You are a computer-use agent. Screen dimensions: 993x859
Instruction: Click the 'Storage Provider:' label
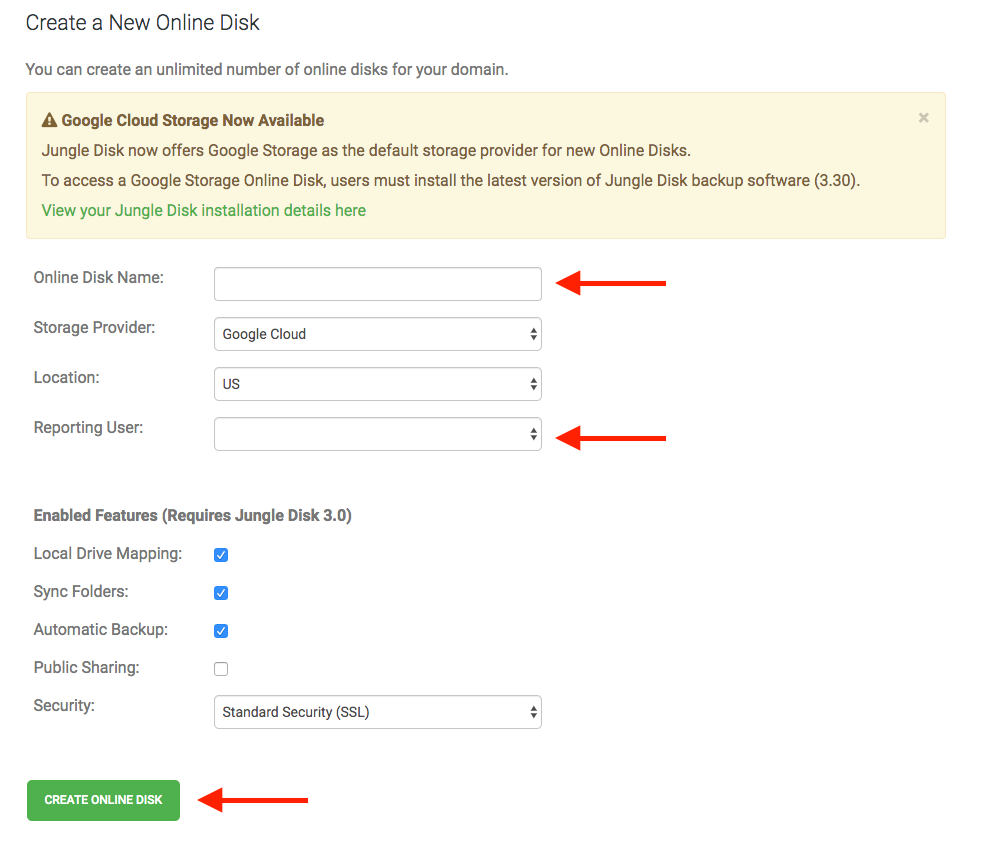point(94,328)
